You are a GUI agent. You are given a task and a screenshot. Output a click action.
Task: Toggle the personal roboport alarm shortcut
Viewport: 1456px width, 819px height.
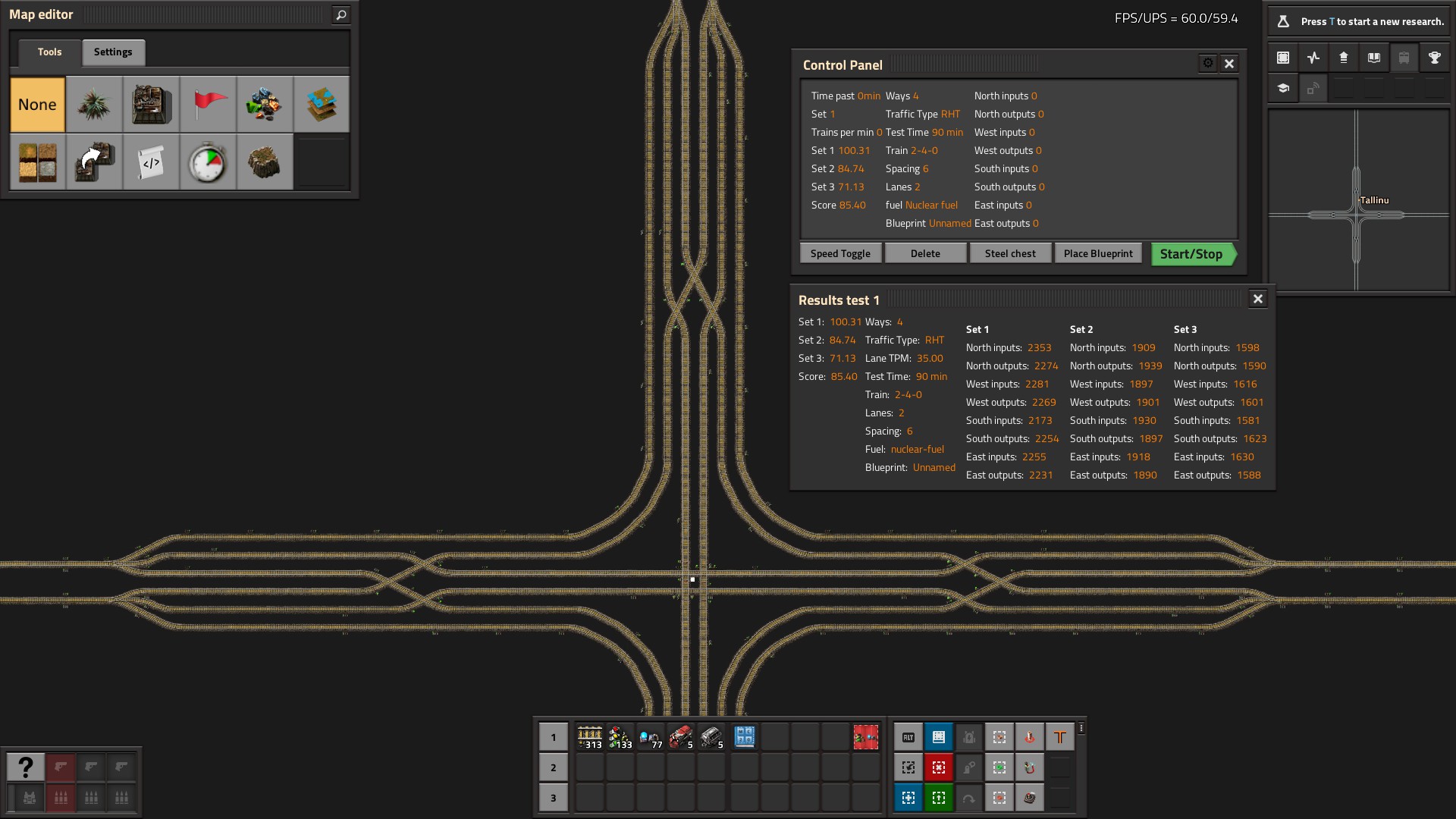click(969, 737)
